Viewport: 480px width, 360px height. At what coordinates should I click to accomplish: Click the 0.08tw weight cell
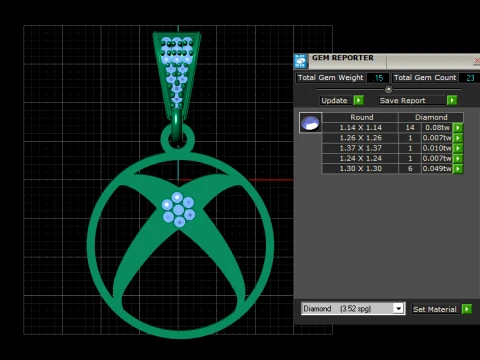pos(437,128)
